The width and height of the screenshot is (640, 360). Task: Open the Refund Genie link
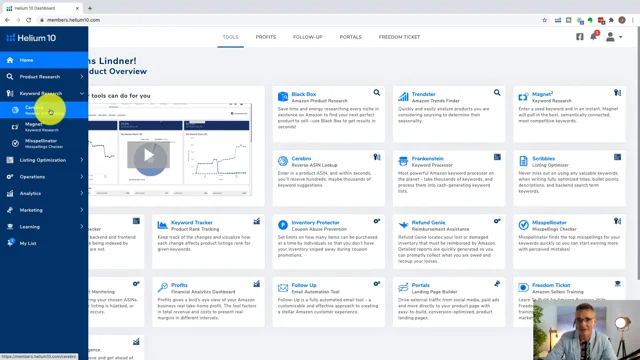point(428,222)
